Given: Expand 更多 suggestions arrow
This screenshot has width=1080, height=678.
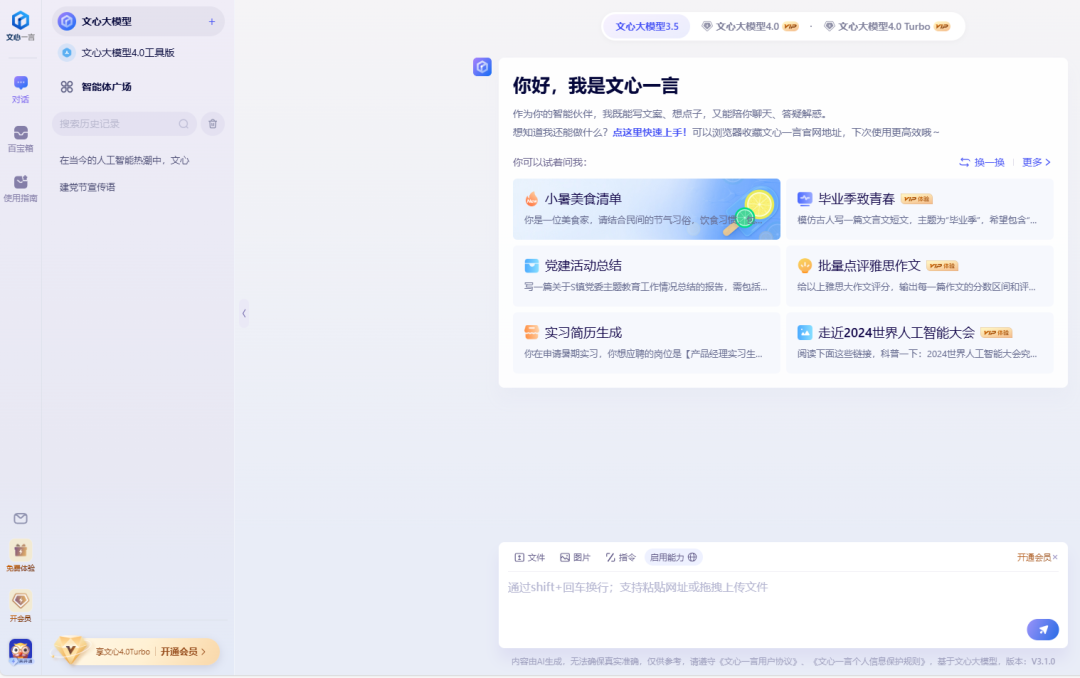Looking at the screenshot, I should (x=1037, y=163).
